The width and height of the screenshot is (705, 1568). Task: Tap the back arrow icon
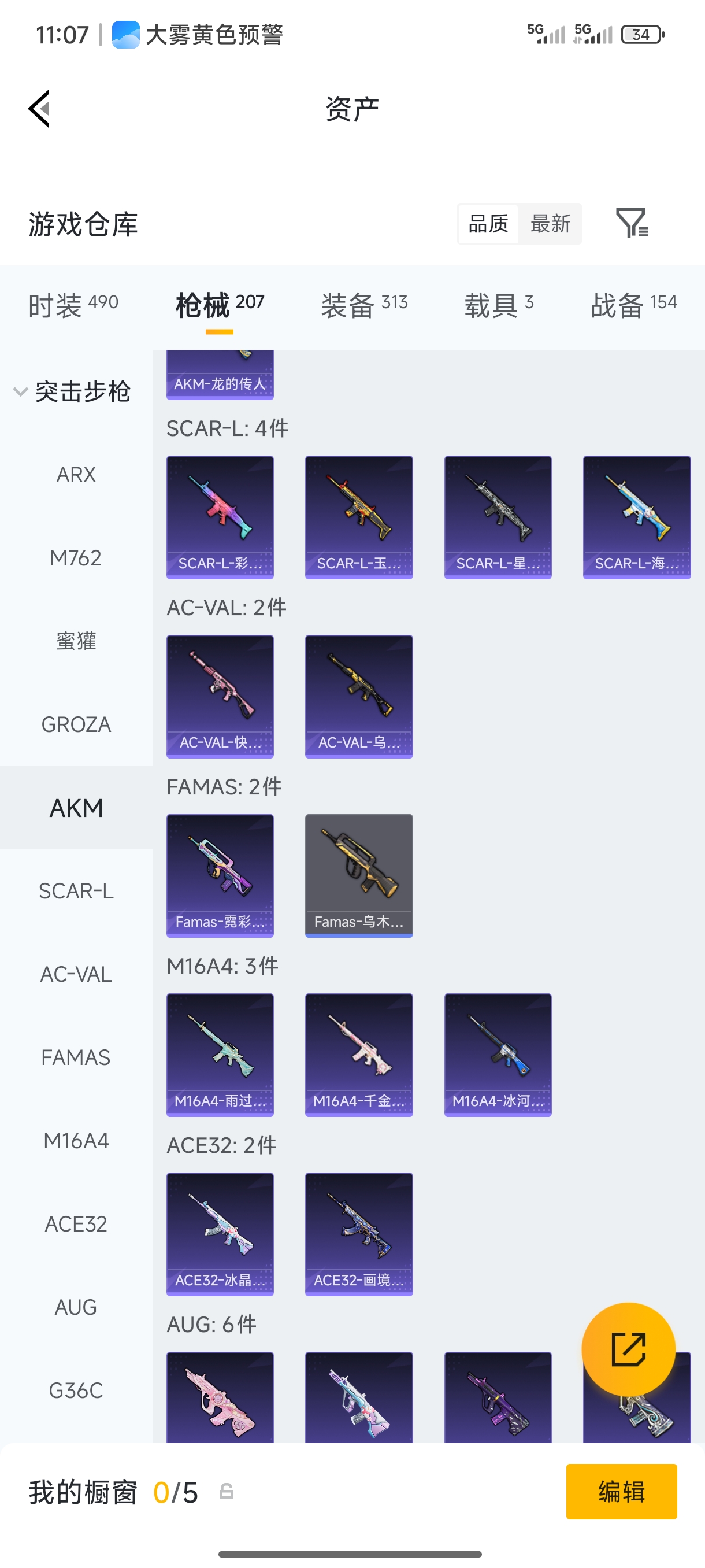point(39,109)
